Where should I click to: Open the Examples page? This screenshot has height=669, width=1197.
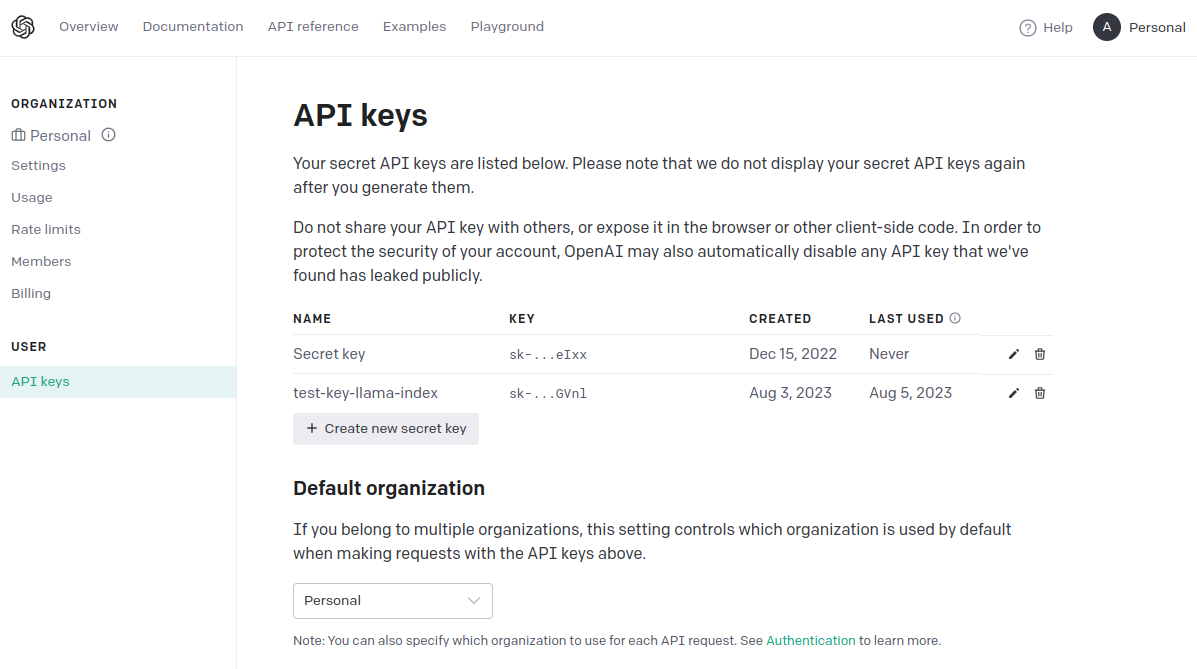point(415,27)
